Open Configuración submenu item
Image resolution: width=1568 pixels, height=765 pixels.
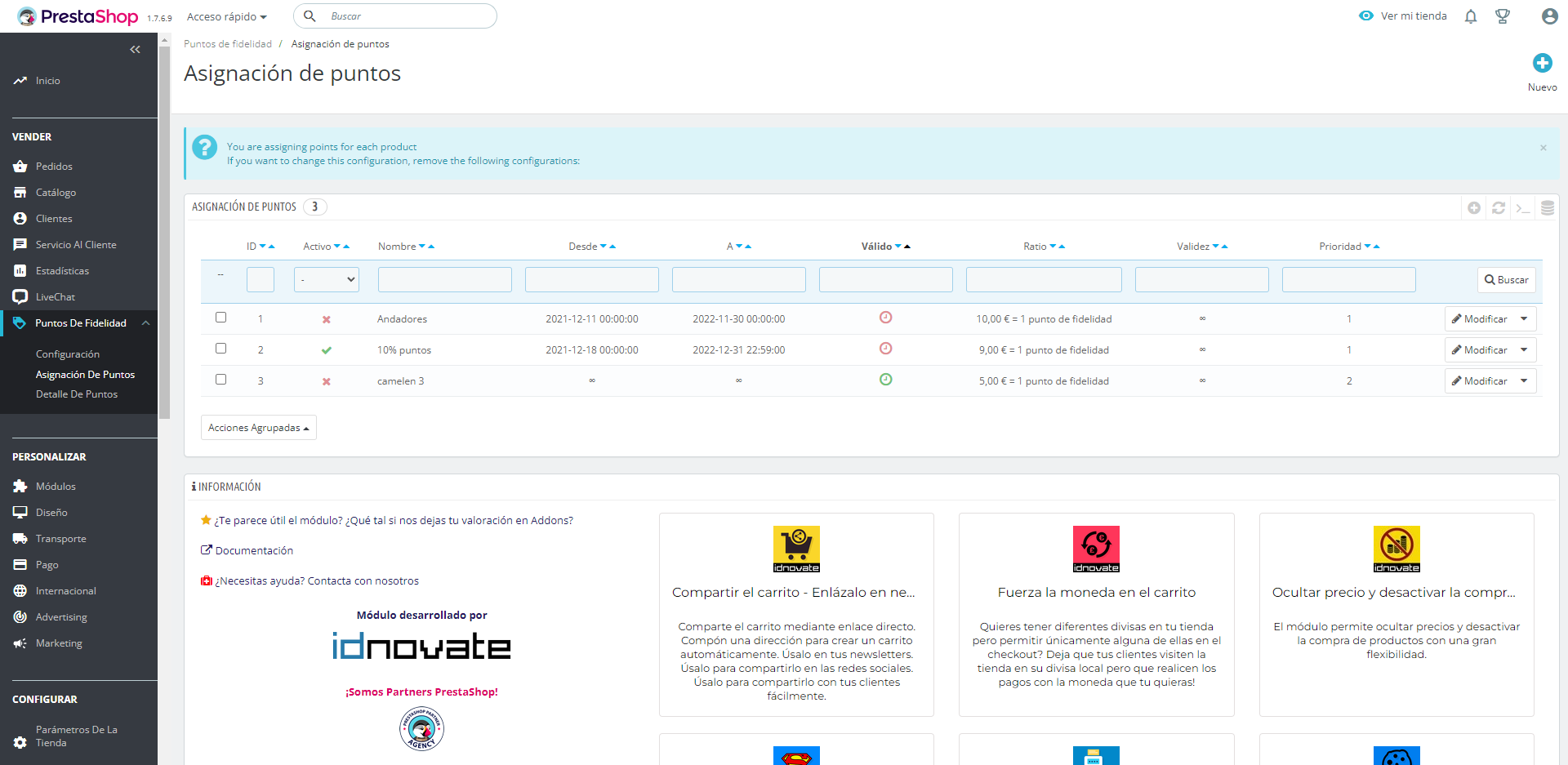pos(68,354)
